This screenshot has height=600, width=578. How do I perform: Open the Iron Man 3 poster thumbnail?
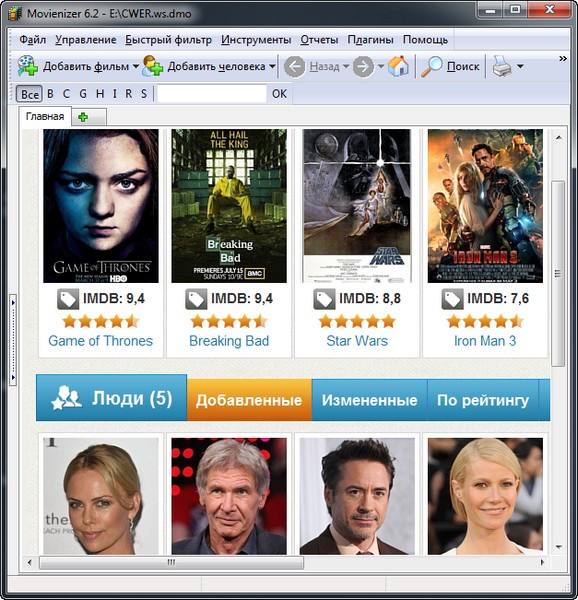click(485, 206)
